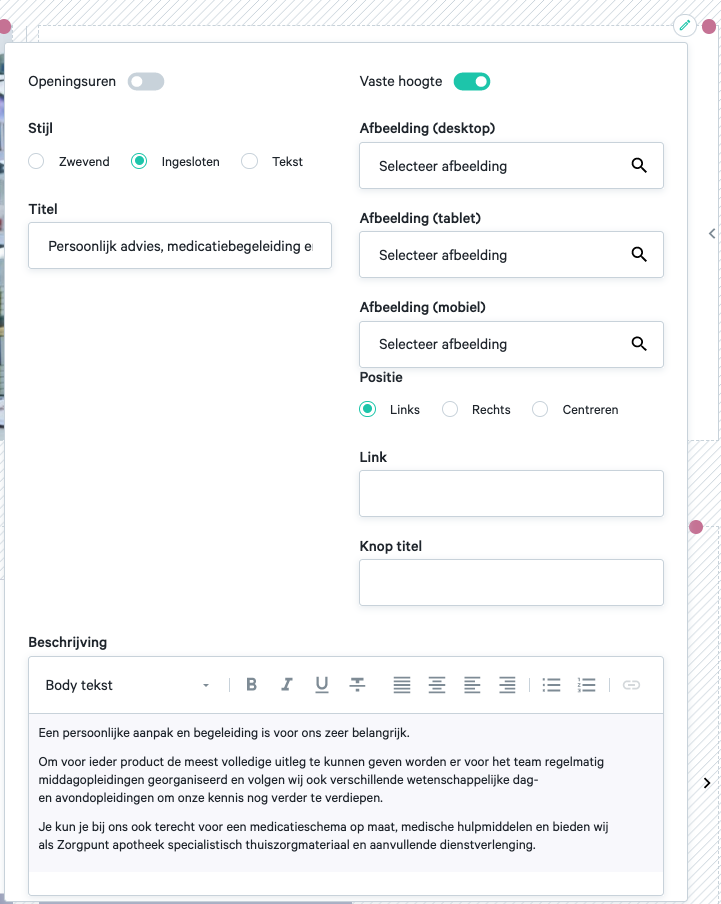Screen dimensions: 721x904
Task: Click search icon in Afbeelding (mobiel) field
Action: pyautogui.click(x=639, y=344)
